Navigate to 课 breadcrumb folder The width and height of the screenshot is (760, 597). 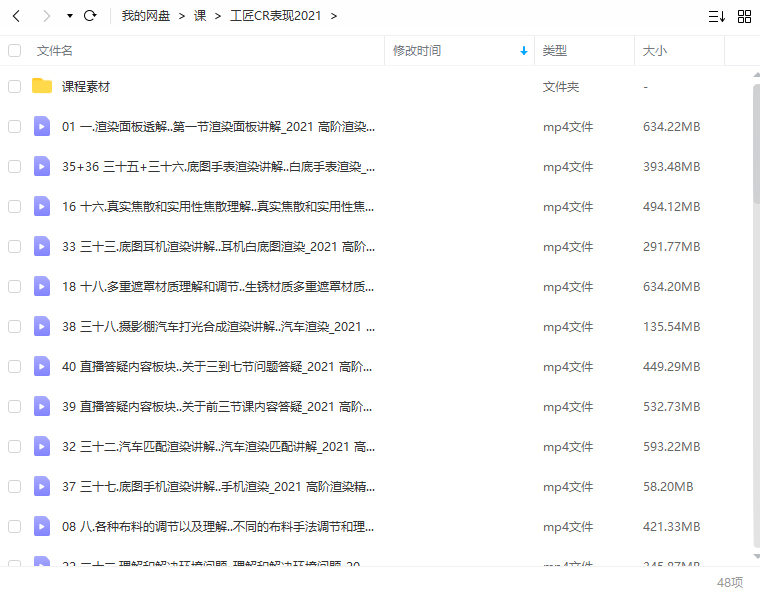[200, 16]
